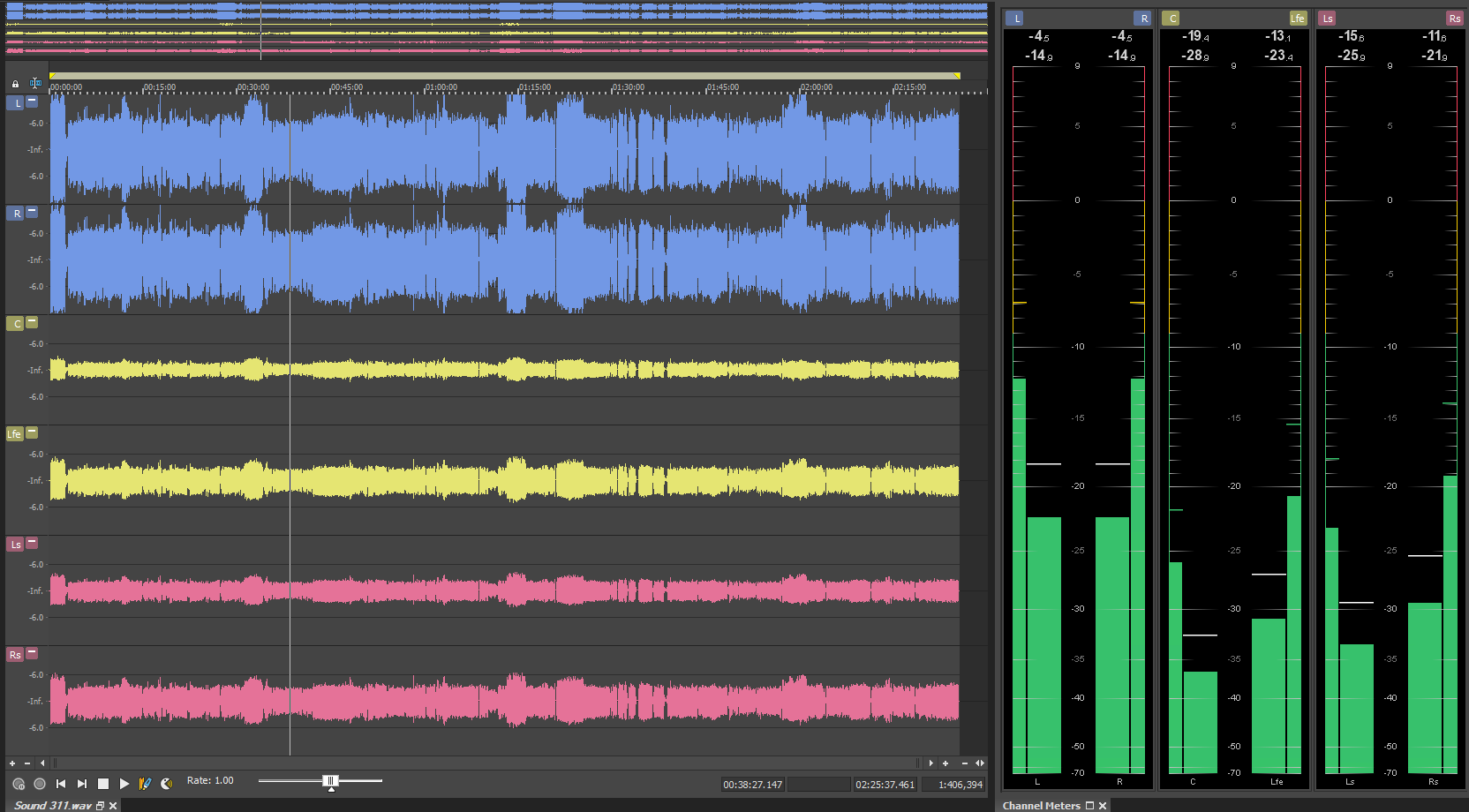Viewport: 1469px width, 812px height.
Task: Click the empty selection end field
Action: [819, 784]
